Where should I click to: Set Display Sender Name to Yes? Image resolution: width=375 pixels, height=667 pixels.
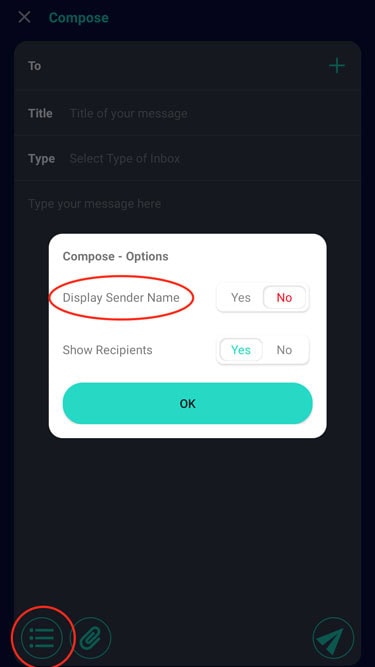click(241, 298)
